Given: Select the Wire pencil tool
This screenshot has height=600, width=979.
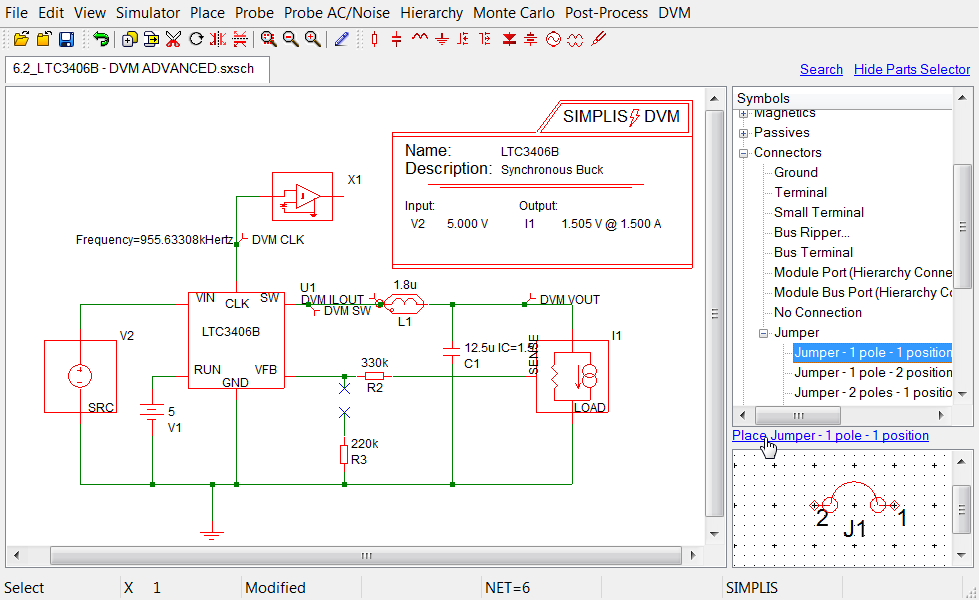Looking at the screenshot, I should tap(342, 40).
